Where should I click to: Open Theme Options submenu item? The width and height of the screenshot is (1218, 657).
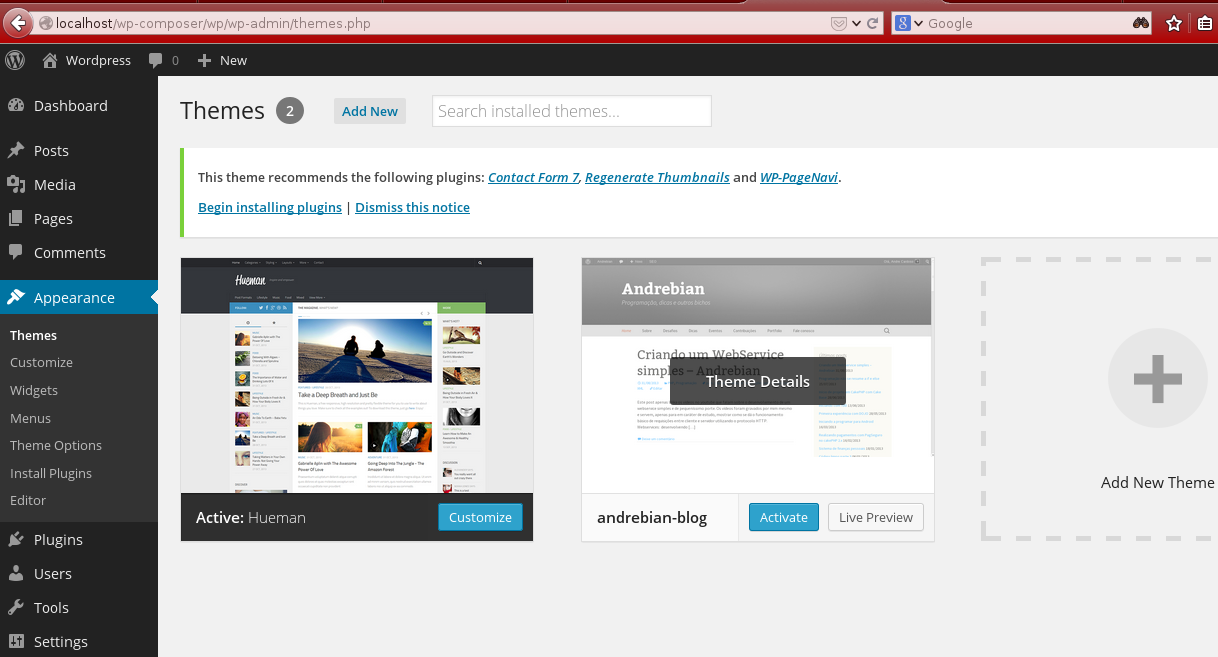point(56,445)
